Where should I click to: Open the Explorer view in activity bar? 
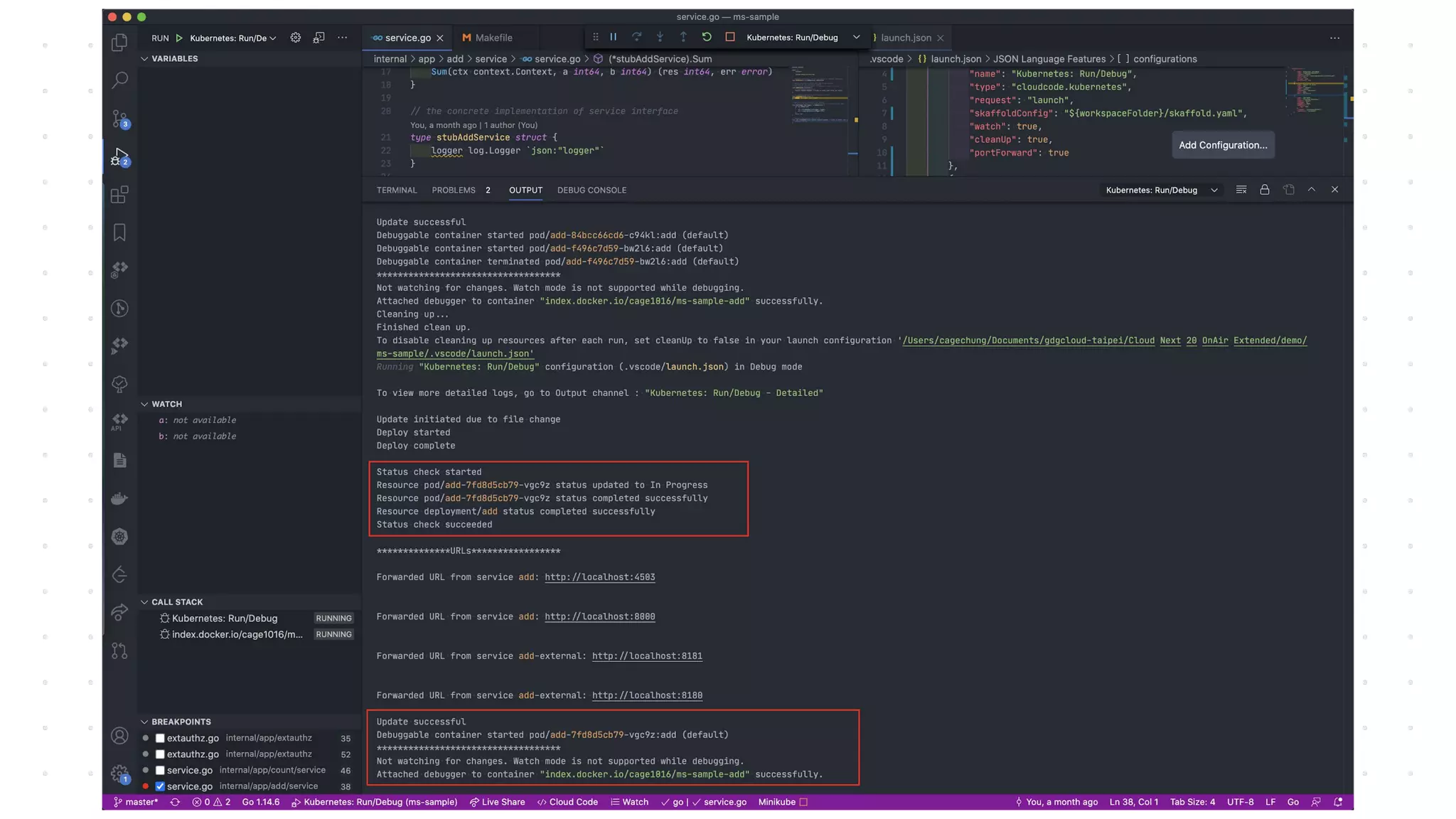pos(119,43)
